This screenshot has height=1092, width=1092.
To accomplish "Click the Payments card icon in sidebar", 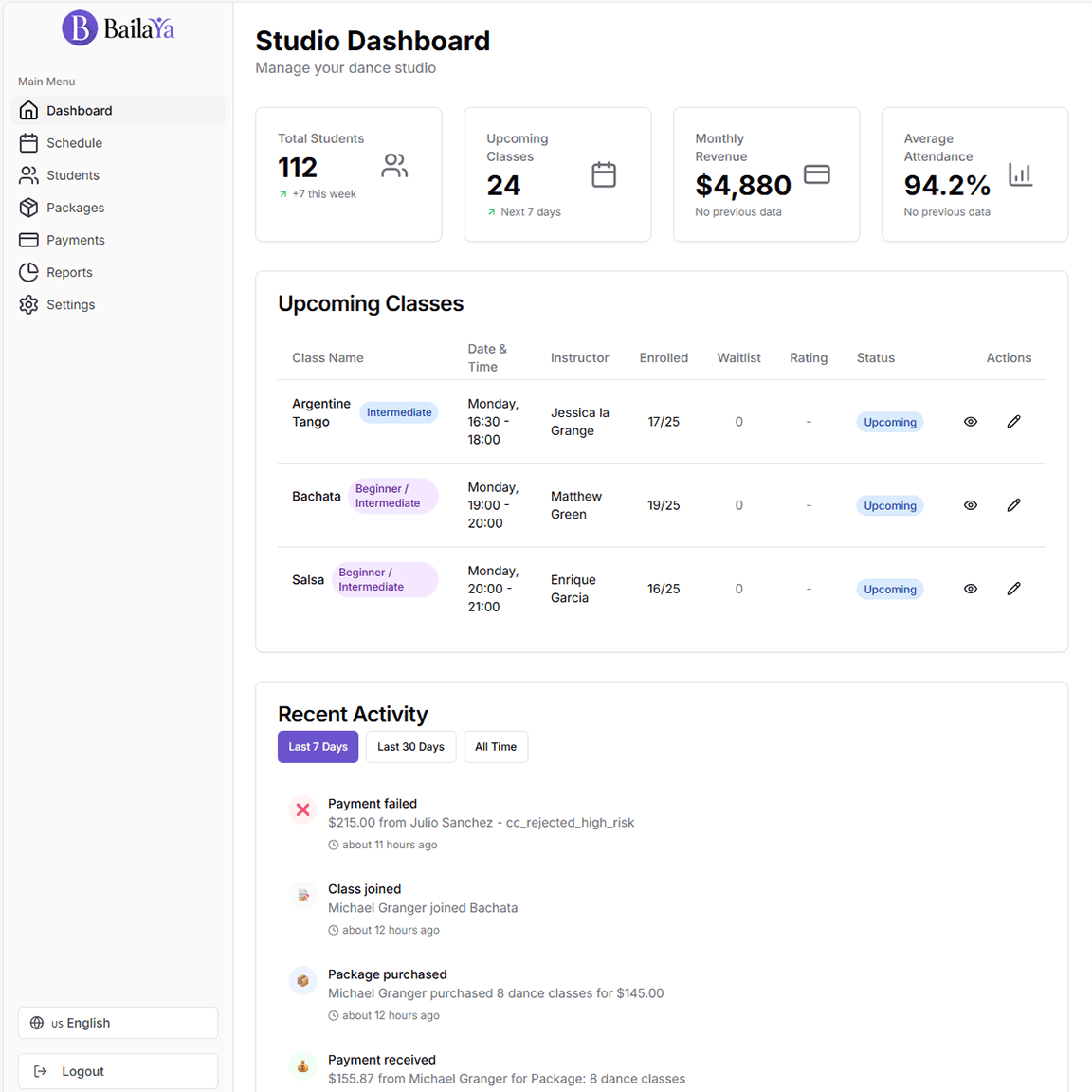I will [x=27, y=239].
